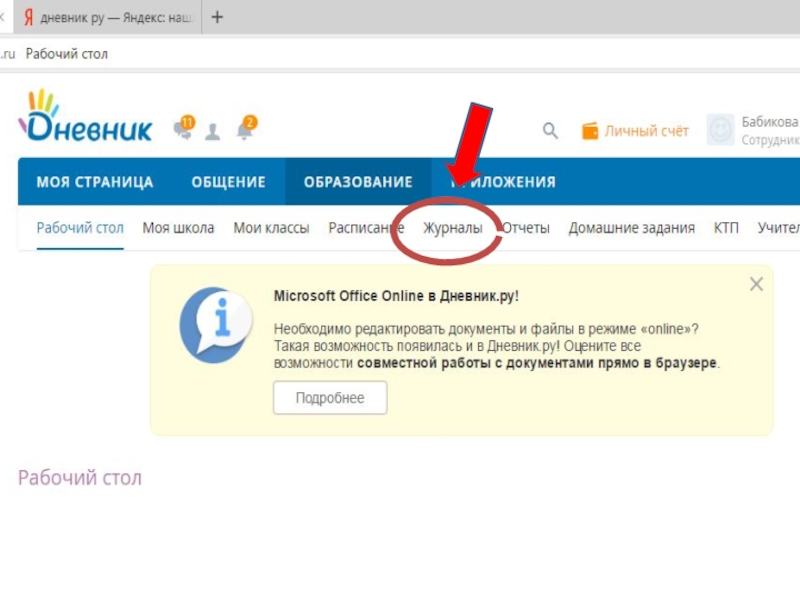Go to Моя школа tab

178,228
